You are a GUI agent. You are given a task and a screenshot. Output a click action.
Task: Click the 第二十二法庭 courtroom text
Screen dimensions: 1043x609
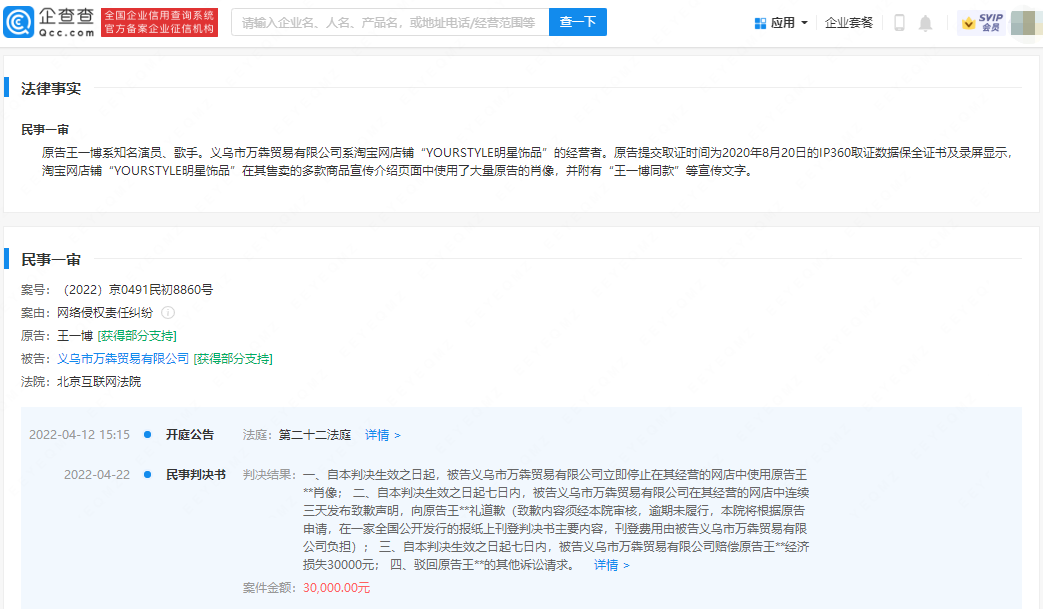[x=315, y=435]
